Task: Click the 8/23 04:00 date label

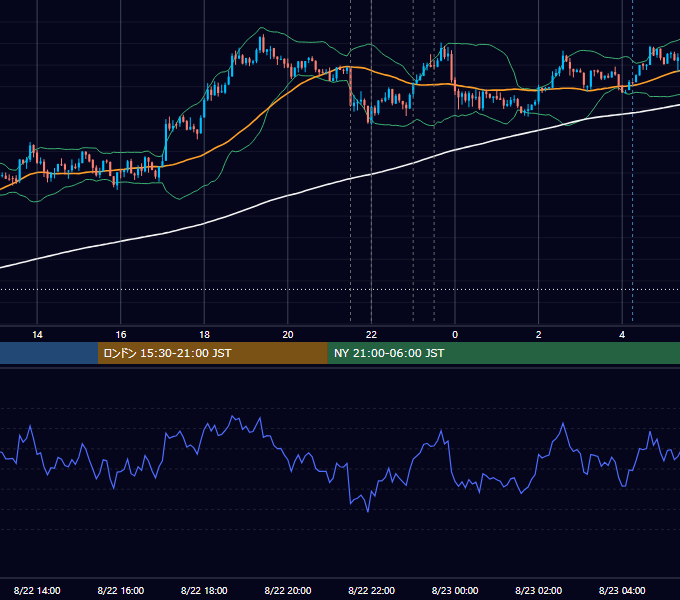Action: 622,590
